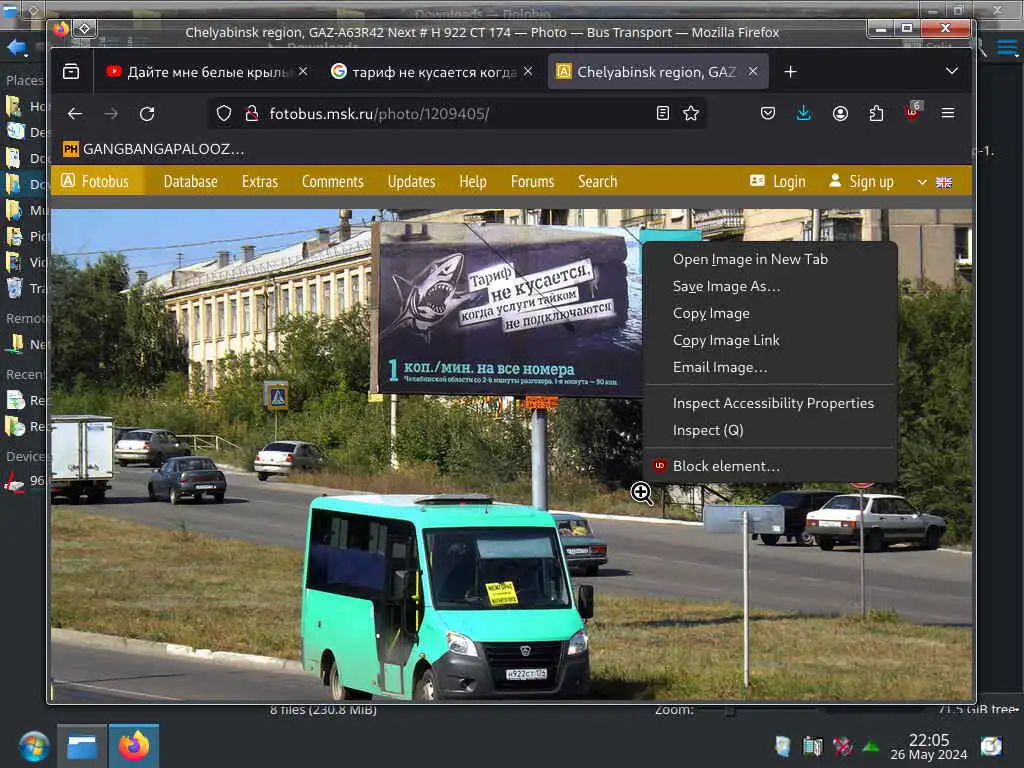This screenshot has height=768, width=1024.
Task: Click the Login button on Fotobus
Action: (778, 182)
